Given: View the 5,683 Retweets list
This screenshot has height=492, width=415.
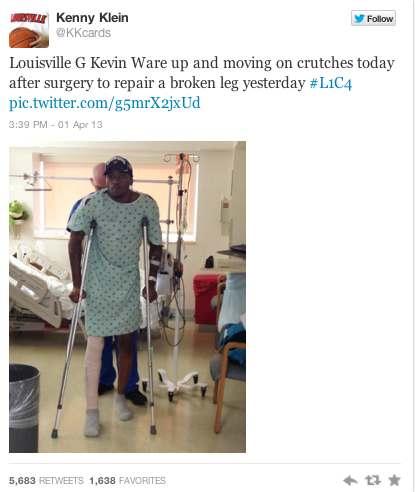Looking at the screenshot, I should (46, 481).
